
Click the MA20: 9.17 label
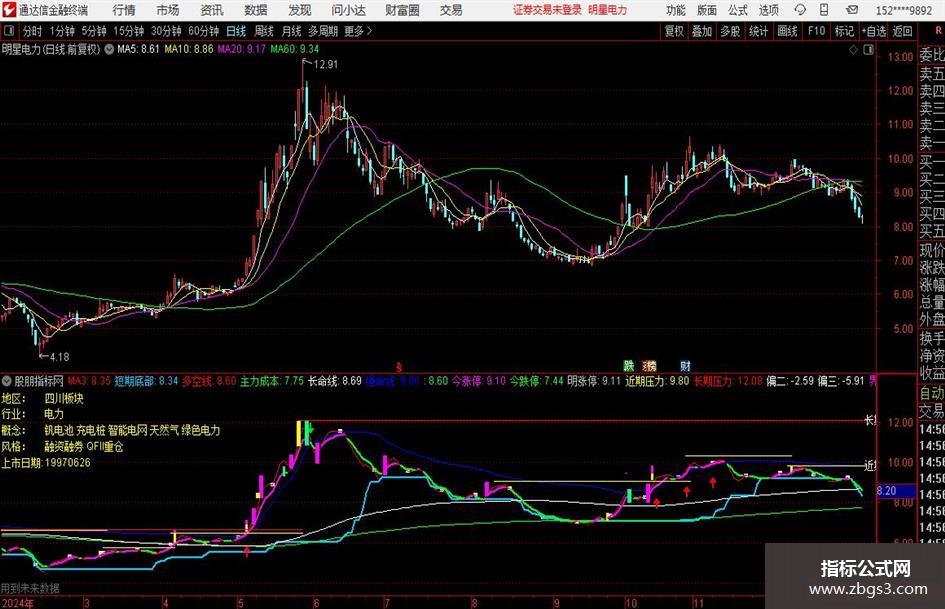(x=242, y=49)
